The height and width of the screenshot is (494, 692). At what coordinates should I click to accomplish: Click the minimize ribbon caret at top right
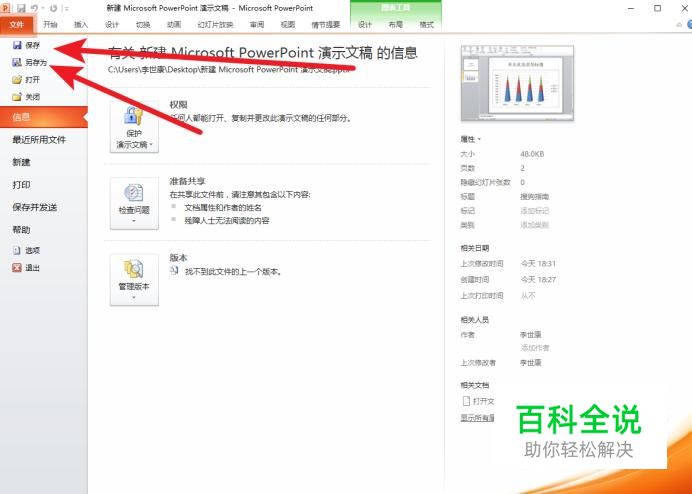pyautogui.click(x=679, y=25)
